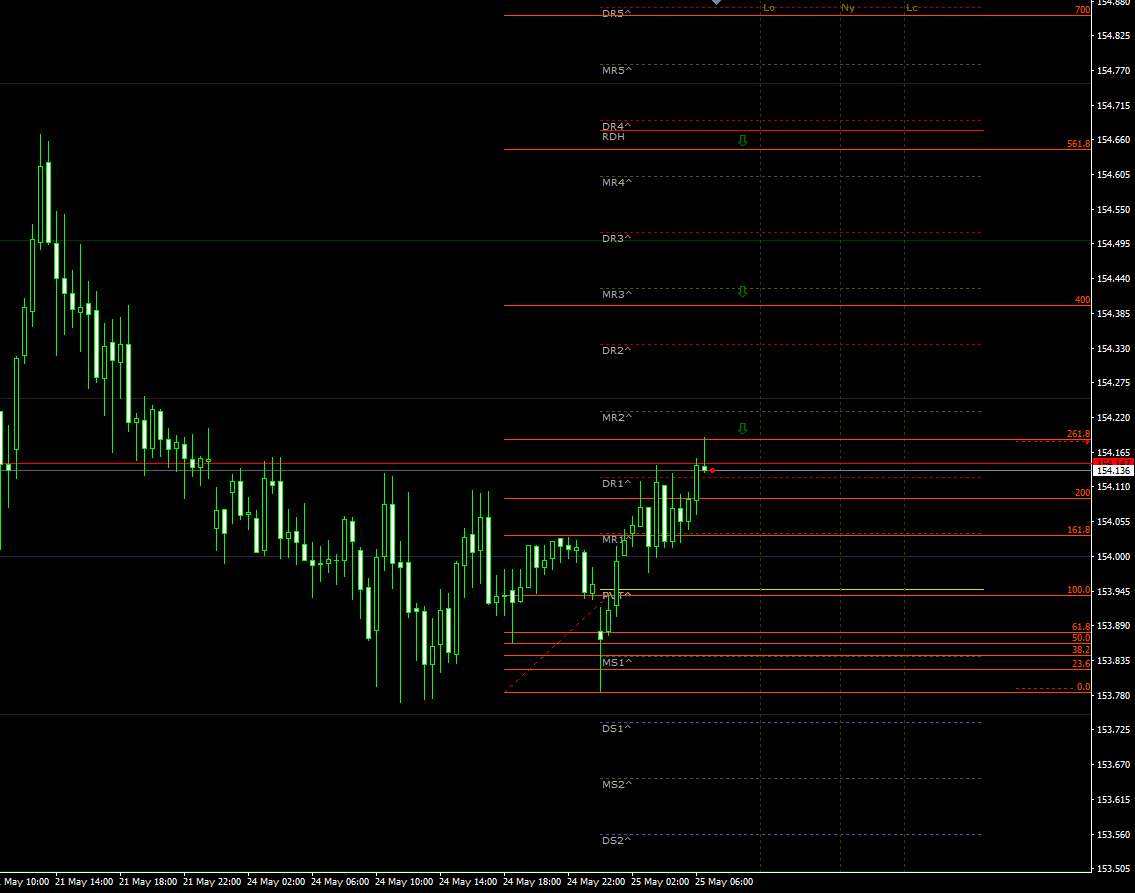Select the PVT^ pivot label
This screenshot has width=1135, height=893.
pos(617,596)
